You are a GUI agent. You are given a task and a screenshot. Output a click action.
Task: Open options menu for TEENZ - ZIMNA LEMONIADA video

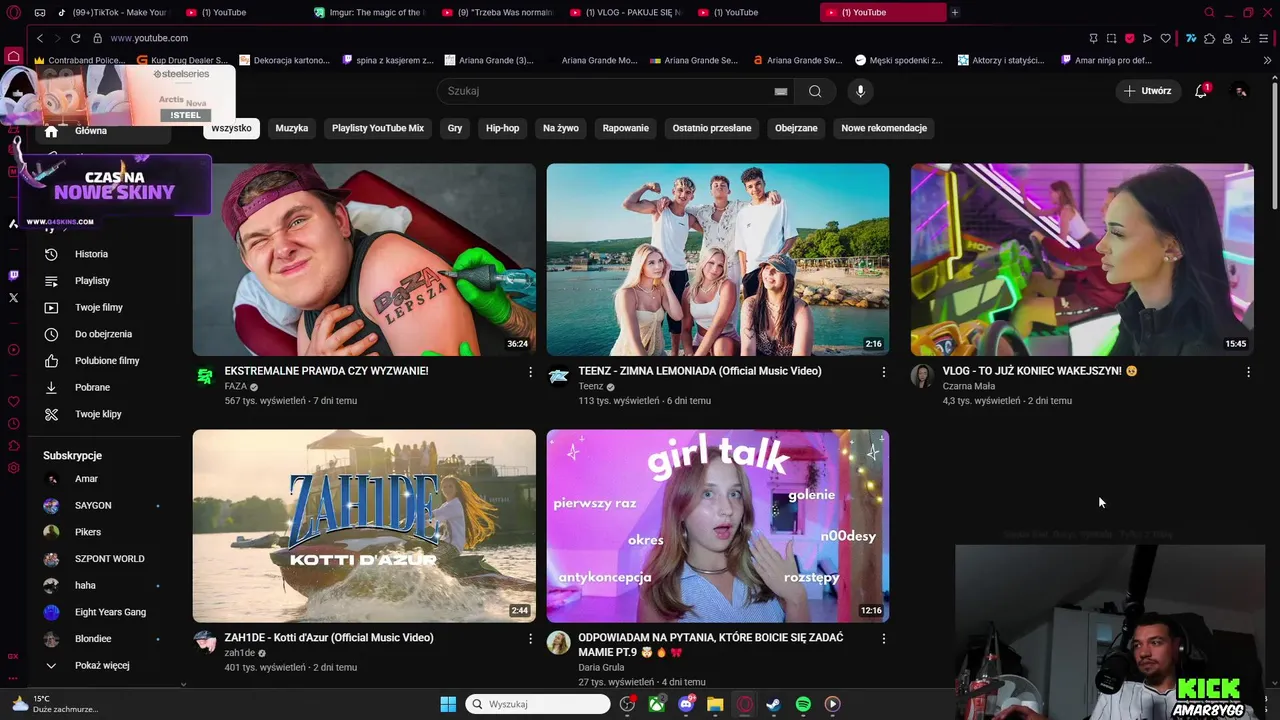click(883, 372)
